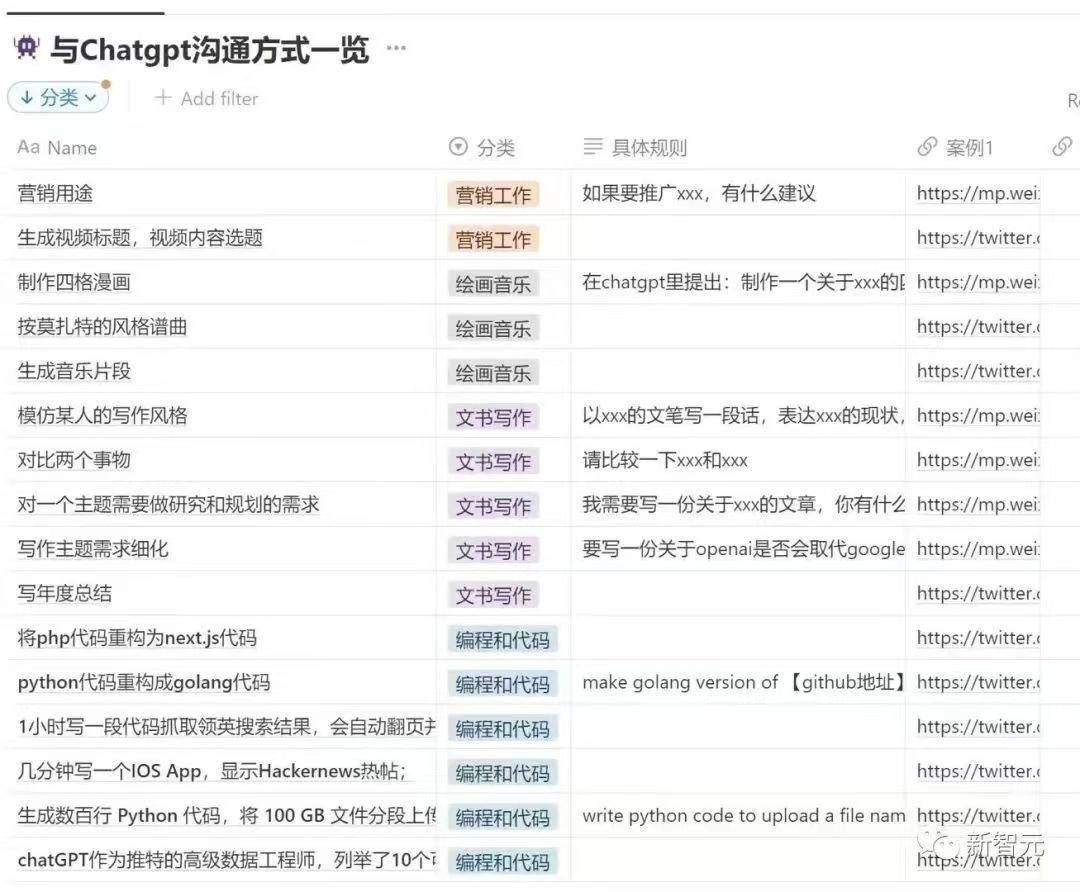1080x892 pixels.
Task: Click the rightmost link column icon
Action: [1062, 147]
